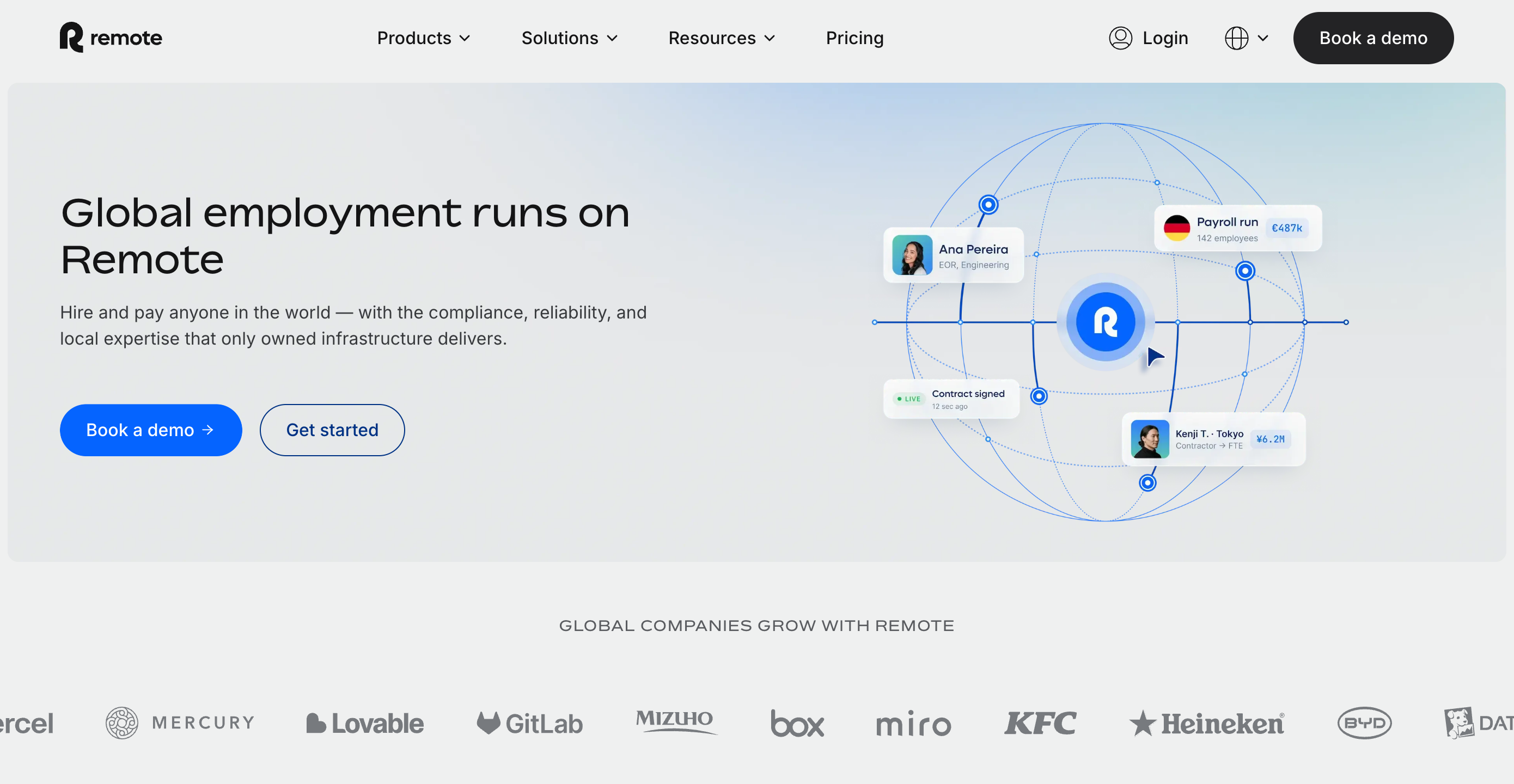Click the Login user icon

point(1120,38)
